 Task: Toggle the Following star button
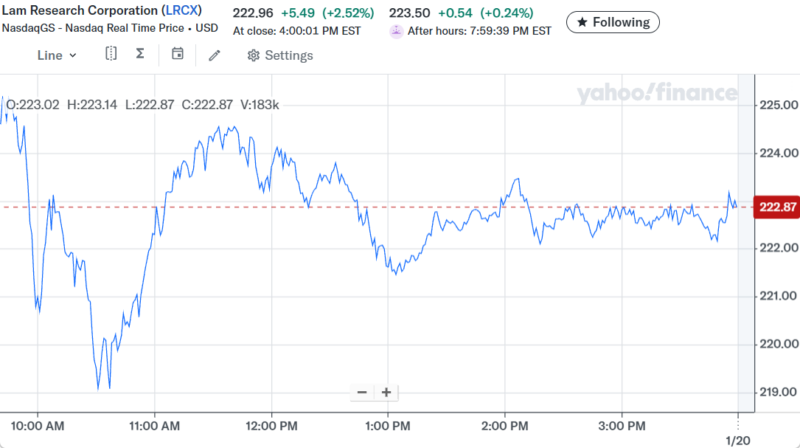(x=612, y=22)
